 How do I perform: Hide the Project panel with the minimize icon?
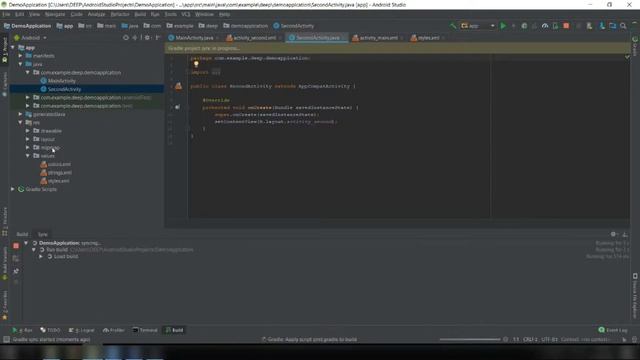[x=158, y=38]
